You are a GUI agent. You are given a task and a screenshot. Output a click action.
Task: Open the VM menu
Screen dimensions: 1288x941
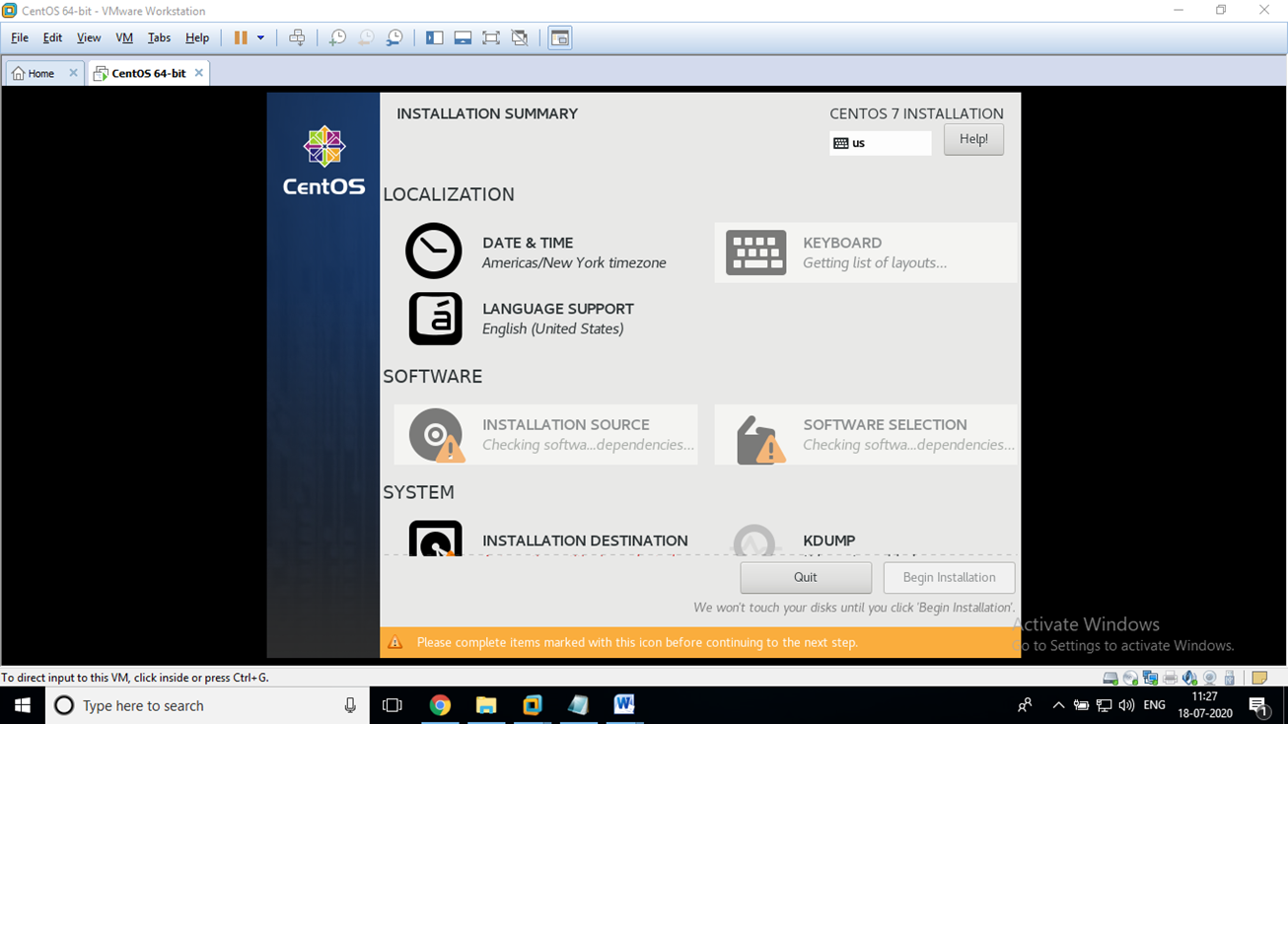click(x=123, y=37)
